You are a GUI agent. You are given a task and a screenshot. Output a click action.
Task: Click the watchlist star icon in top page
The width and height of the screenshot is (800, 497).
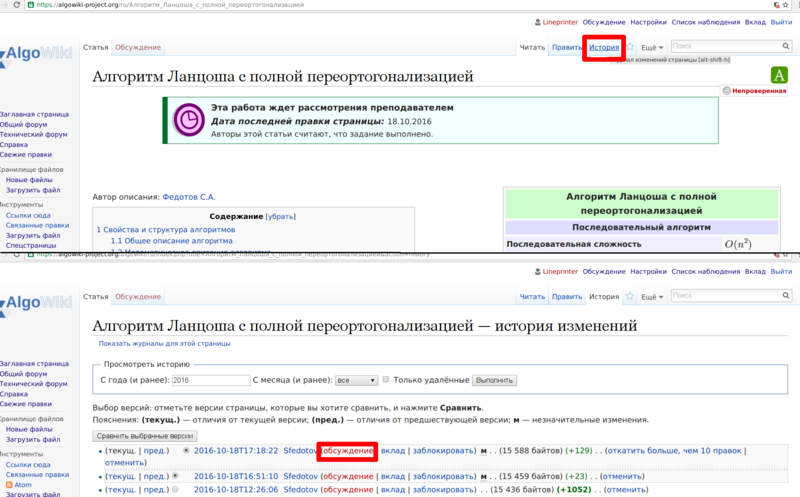[630, 47]
